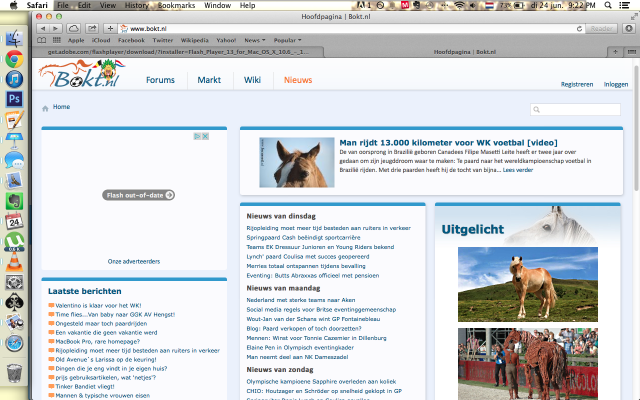Open the new tab plus button
The height and width of the screenshot is (400, 640).
[x=615, y=52]
